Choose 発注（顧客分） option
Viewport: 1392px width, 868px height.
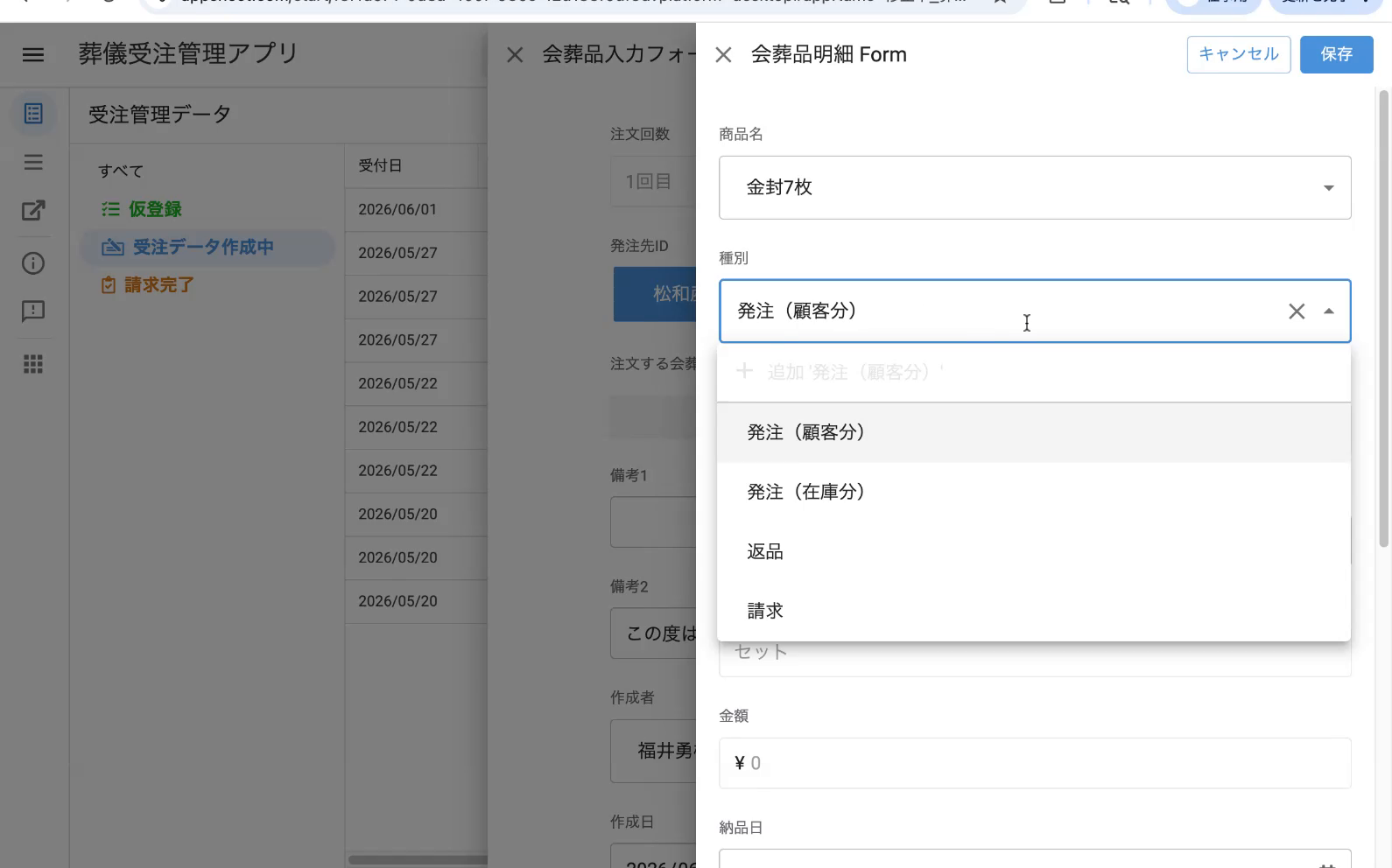click(1034, 432)
